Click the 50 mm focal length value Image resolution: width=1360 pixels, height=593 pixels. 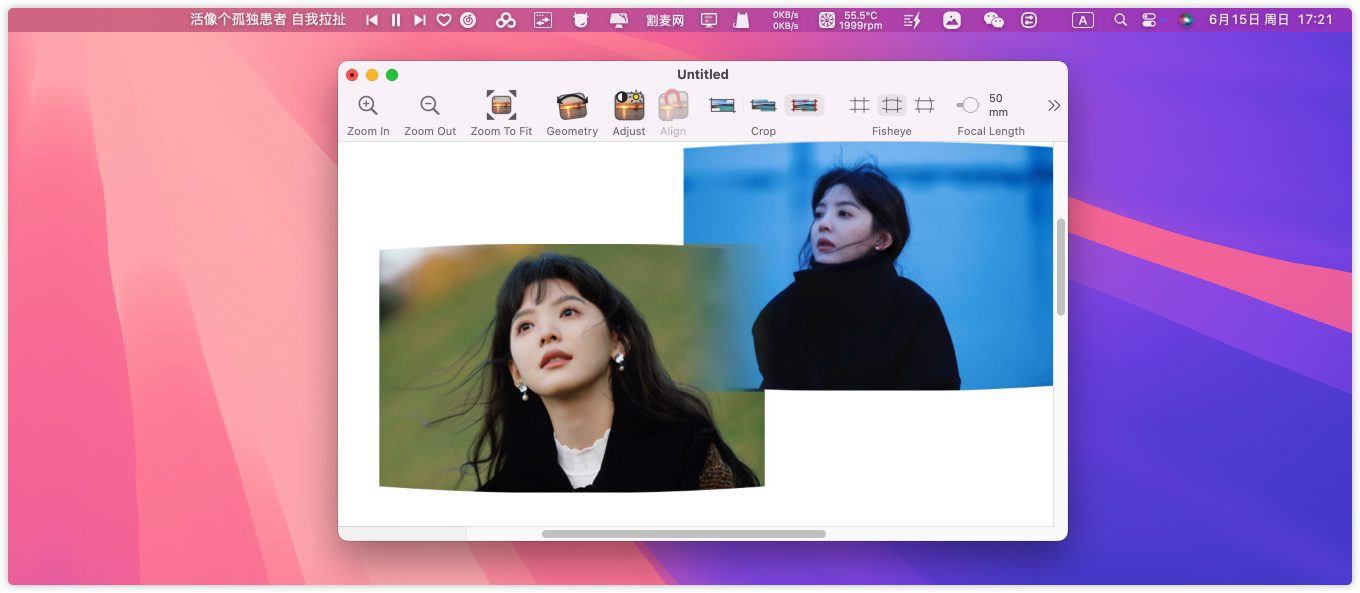pyautogui.click(x=996, y=105)
